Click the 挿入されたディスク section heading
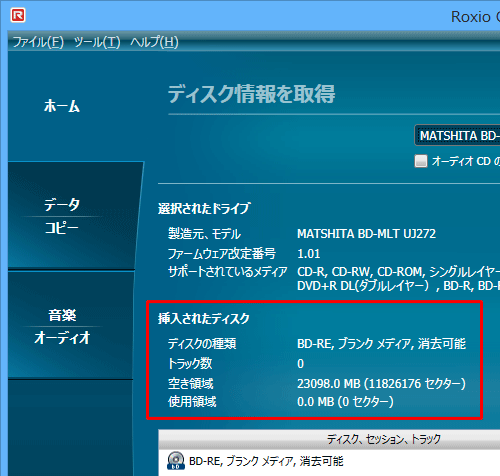This screenshot has height=476, width=500. click(x=204, y=319)
